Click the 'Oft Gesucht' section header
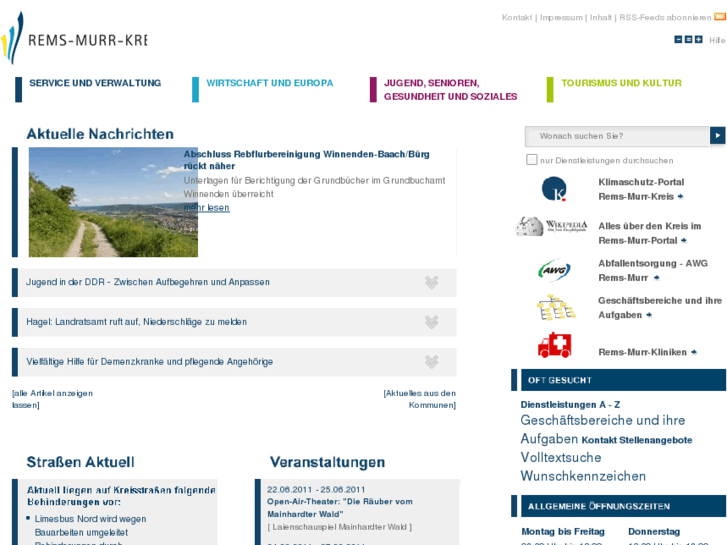This screenshot has height=545, width=727. (x=623, y=380)
